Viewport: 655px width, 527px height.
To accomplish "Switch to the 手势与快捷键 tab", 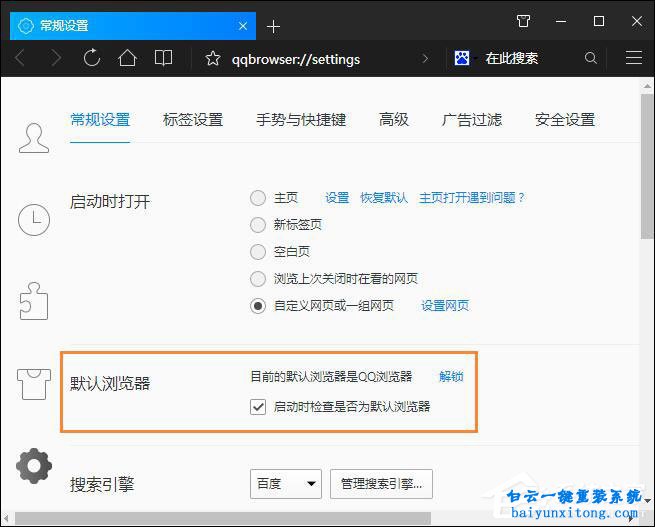I will pos(301,120).
